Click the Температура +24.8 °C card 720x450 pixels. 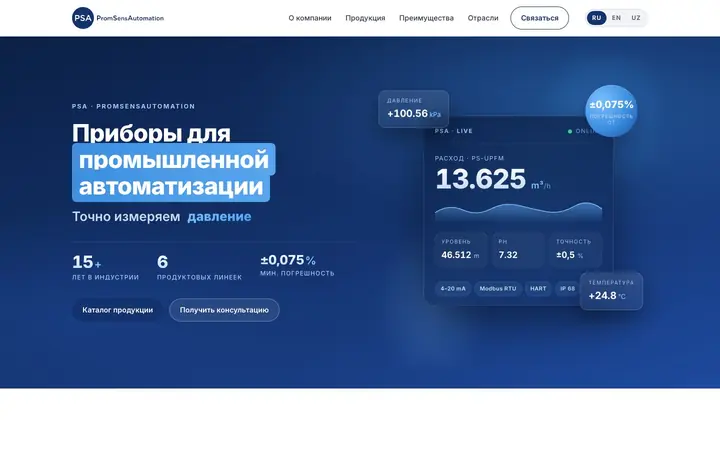pos(611,291)
